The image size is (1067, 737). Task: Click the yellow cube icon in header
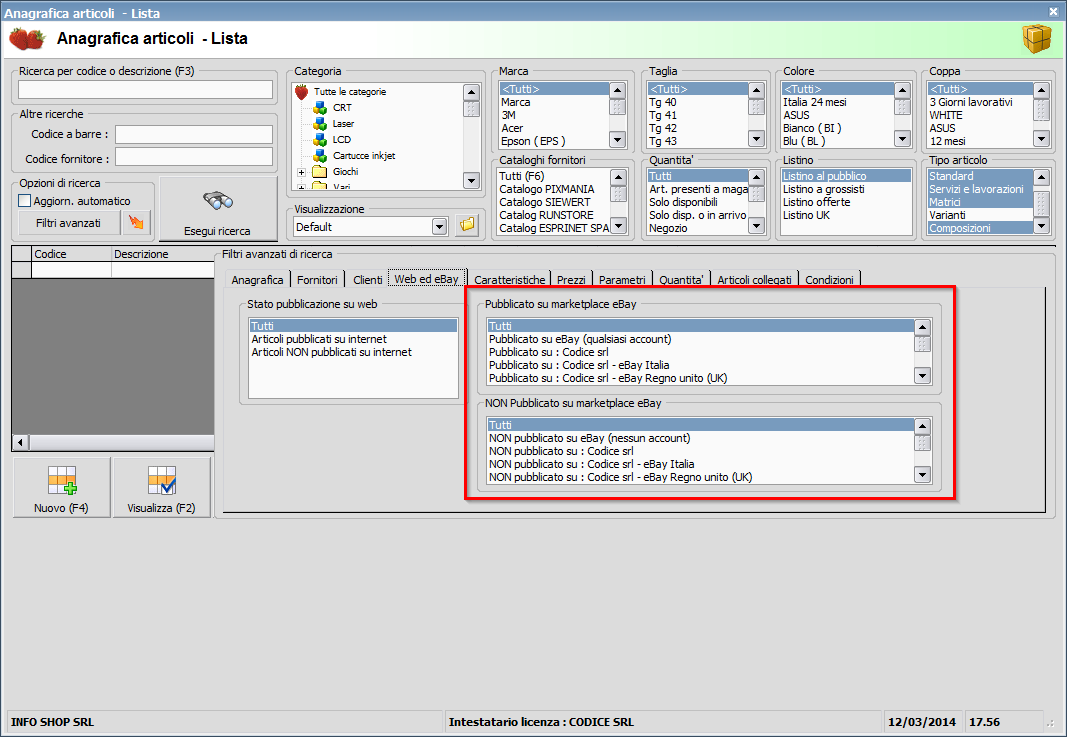(x=1037, y=39)
